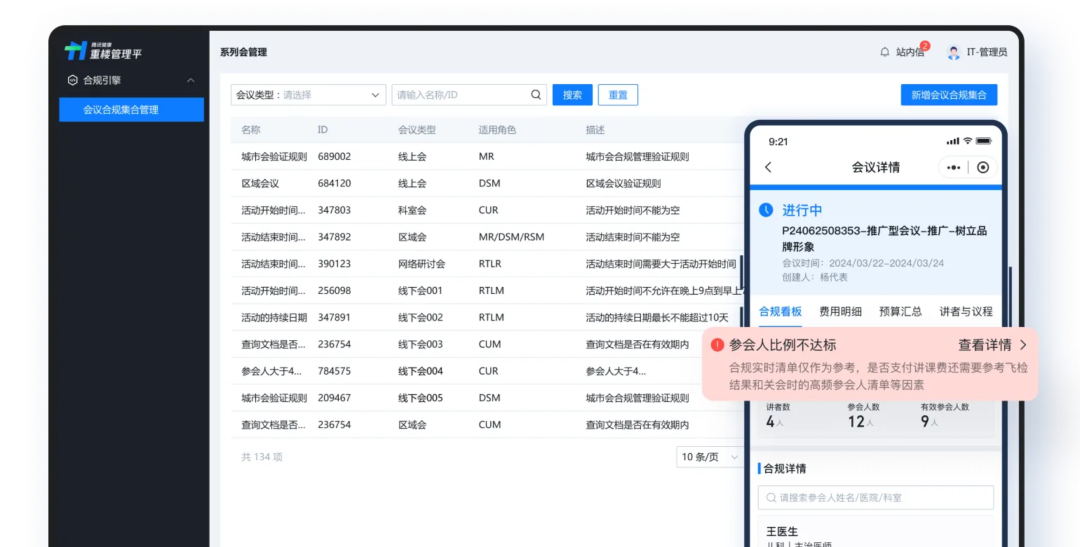
Task: Open 查看详情 link in alert
Action: pos(992,344)
